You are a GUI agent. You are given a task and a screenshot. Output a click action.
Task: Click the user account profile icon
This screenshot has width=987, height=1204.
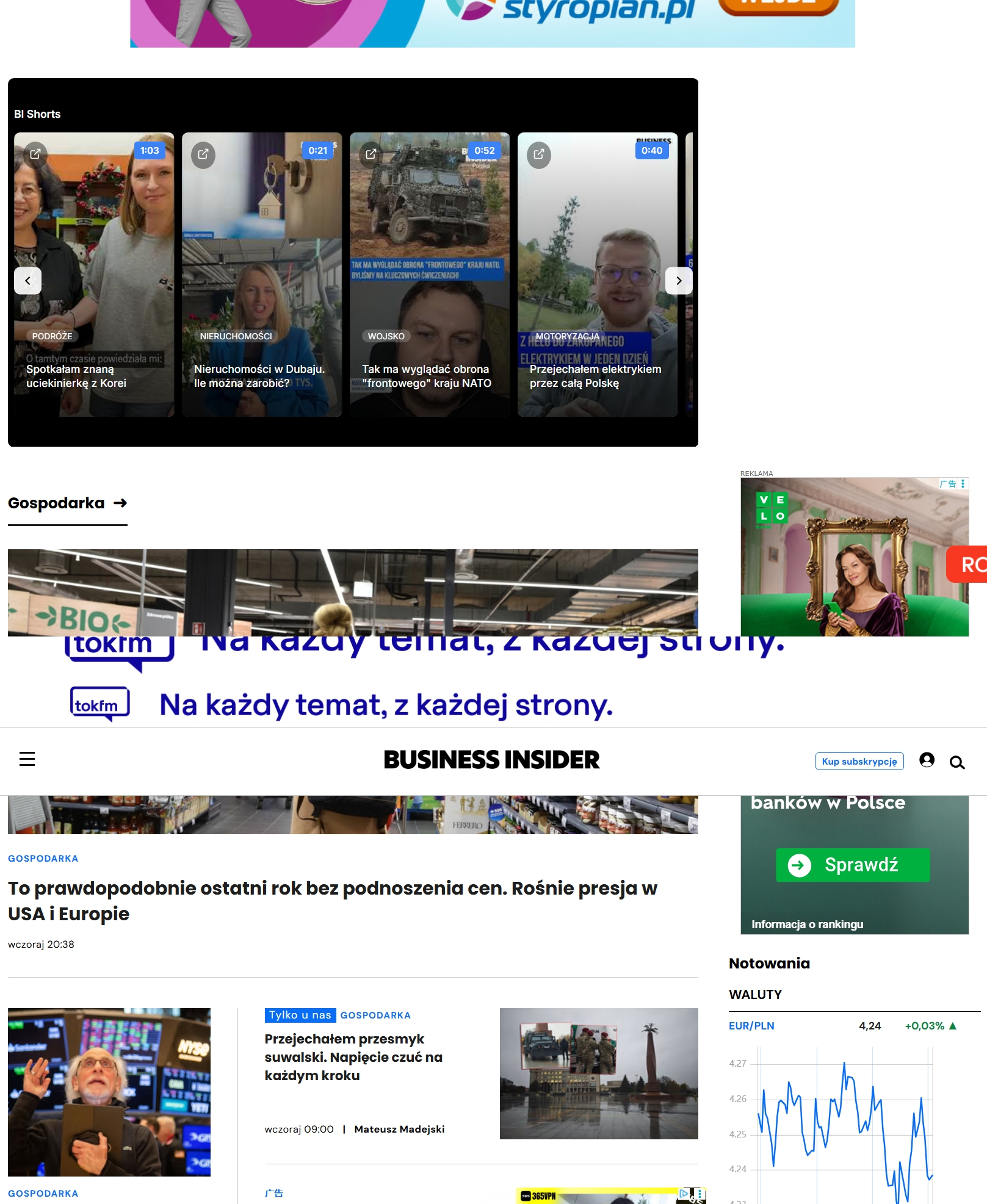pos(927,760)
